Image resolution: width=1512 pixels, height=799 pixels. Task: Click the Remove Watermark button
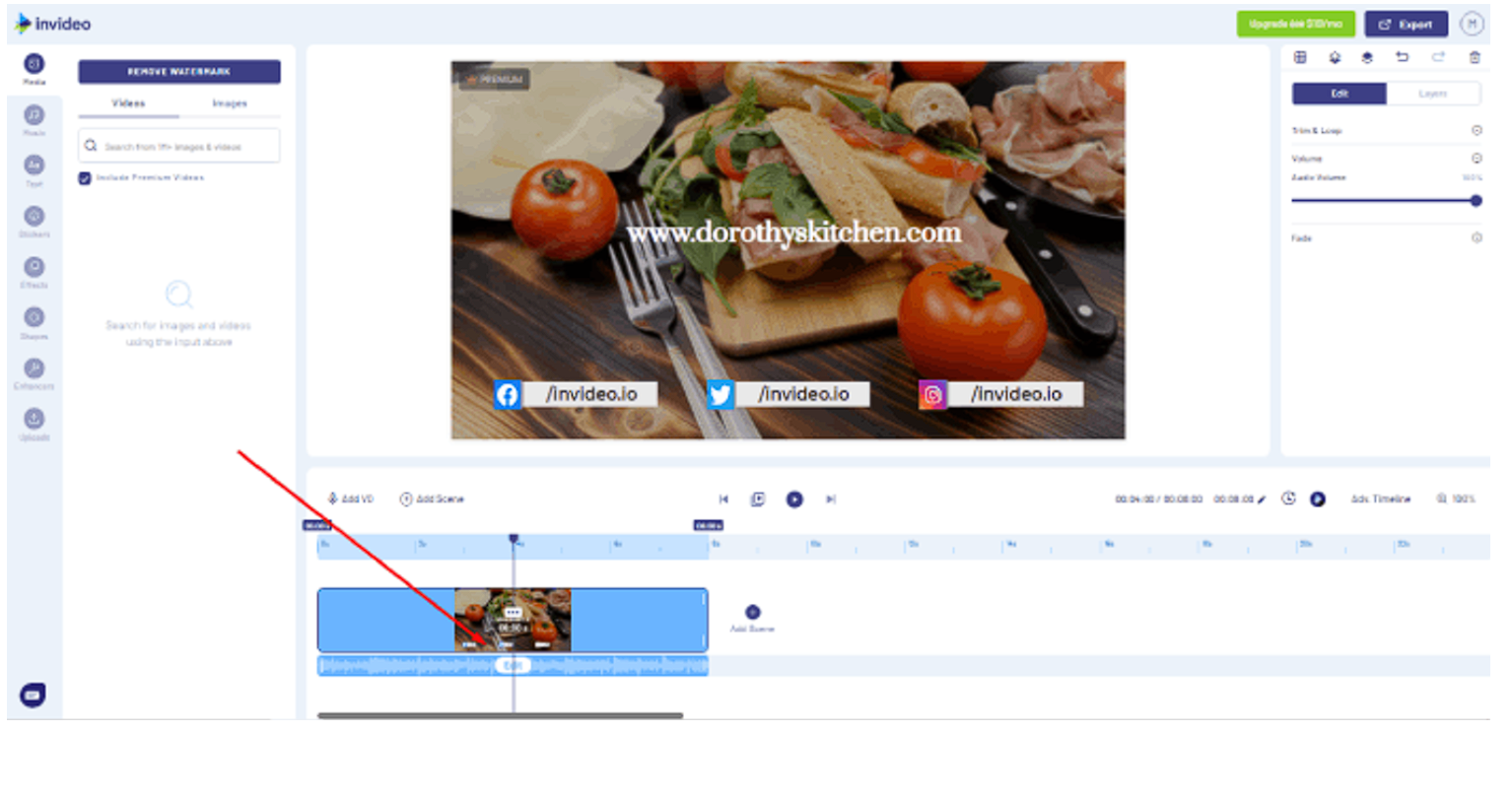point(179,71)
